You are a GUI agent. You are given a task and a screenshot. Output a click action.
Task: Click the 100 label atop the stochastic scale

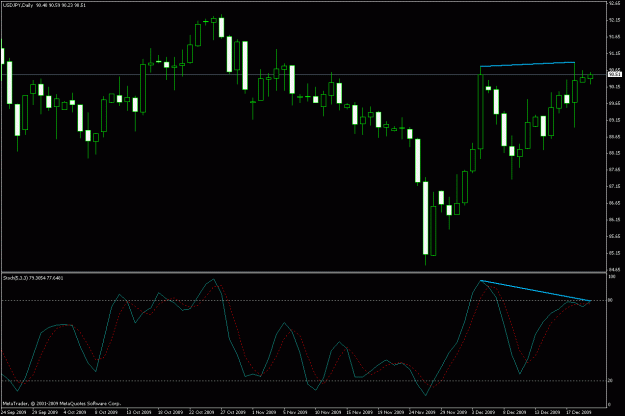(x=611, y=276)
